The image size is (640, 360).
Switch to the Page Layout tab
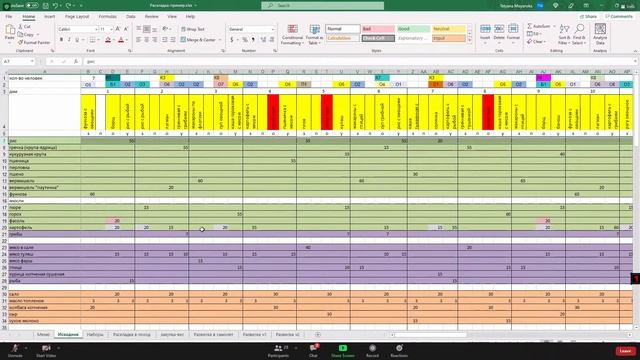click(77, 16)
